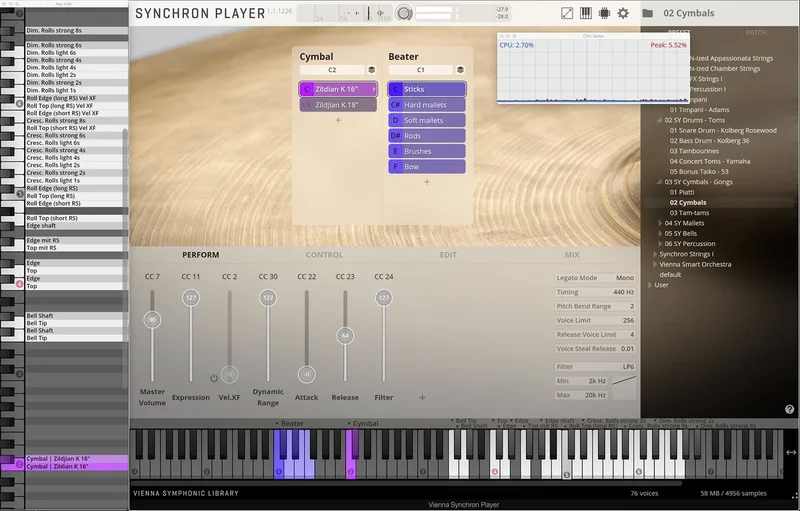The width and height of the screenshot is (800, 511).
Task: Click the Filter Max 20k Hz field
Action: click(x=582, y=395)
